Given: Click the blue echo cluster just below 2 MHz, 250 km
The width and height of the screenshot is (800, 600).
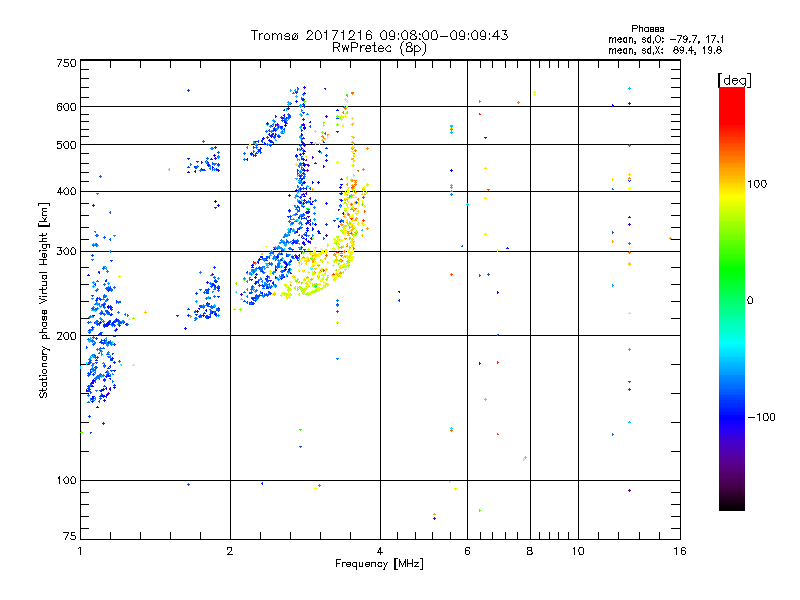Looking at the screenshot, I should click(207, 296).
